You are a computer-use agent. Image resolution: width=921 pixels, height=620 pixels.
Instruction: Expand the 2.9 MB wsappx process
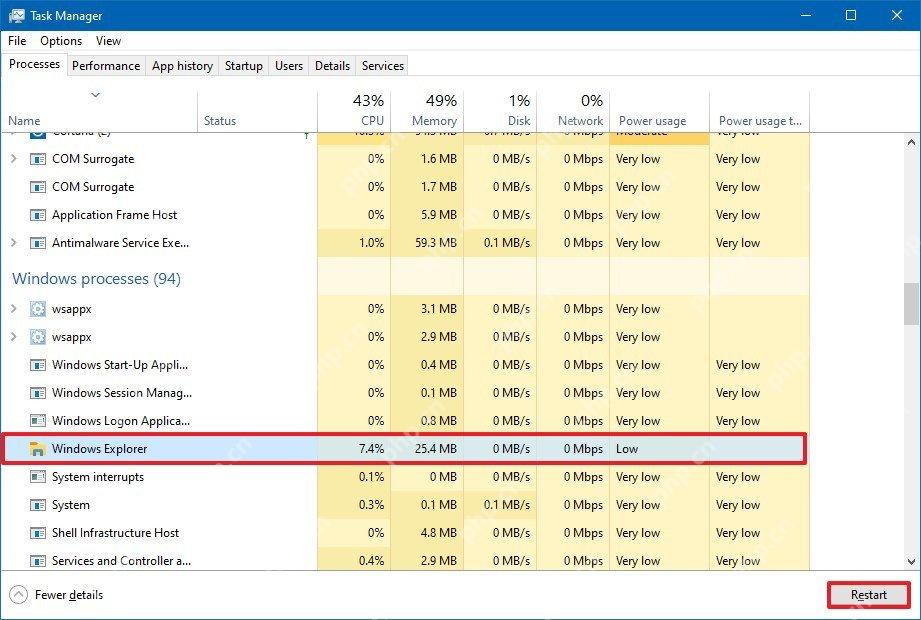pyautogui.click(x=14, y=336)
